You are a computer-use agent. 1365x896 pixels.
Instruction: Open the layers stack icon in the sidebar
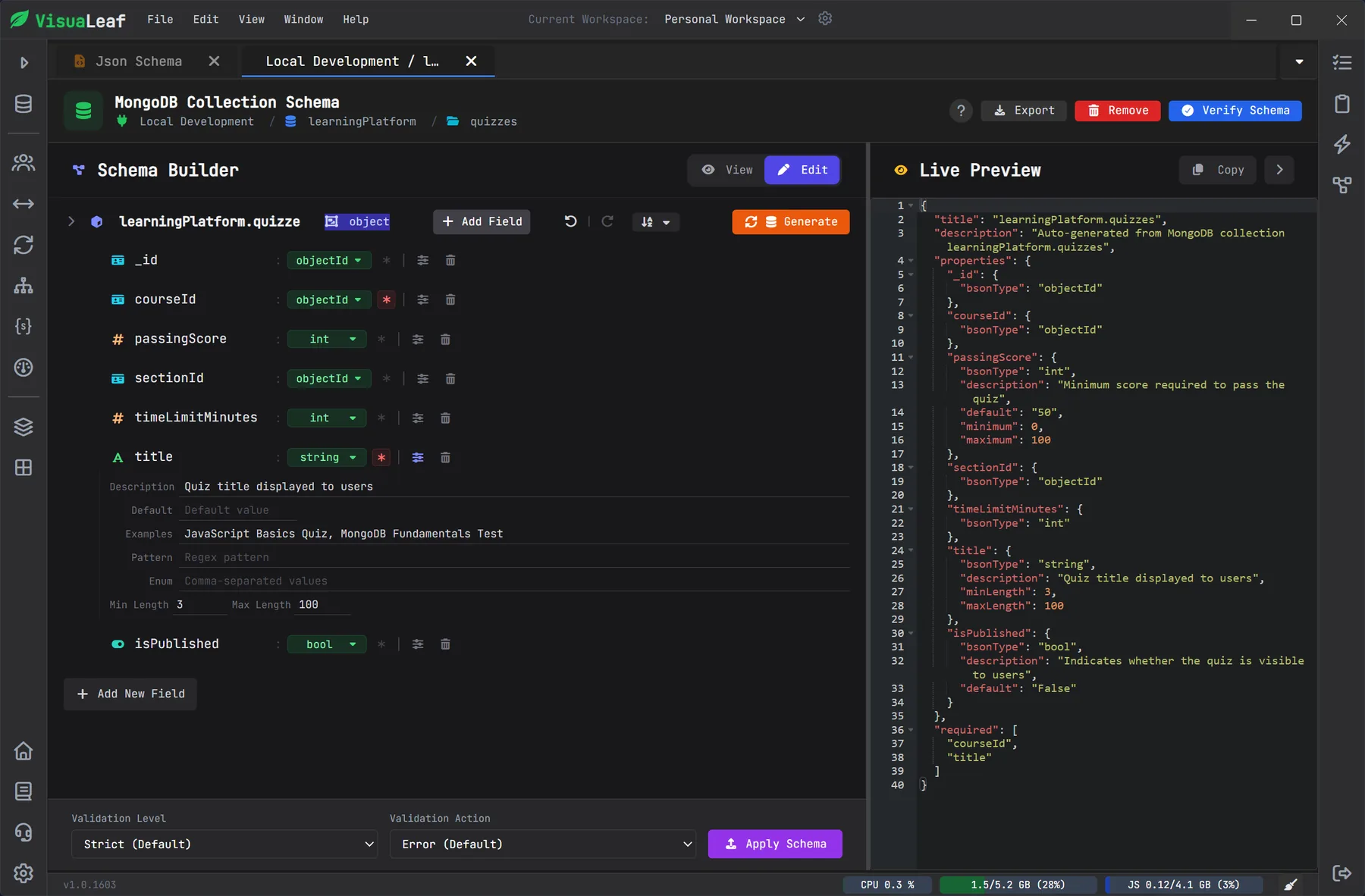tap(24, 427)
